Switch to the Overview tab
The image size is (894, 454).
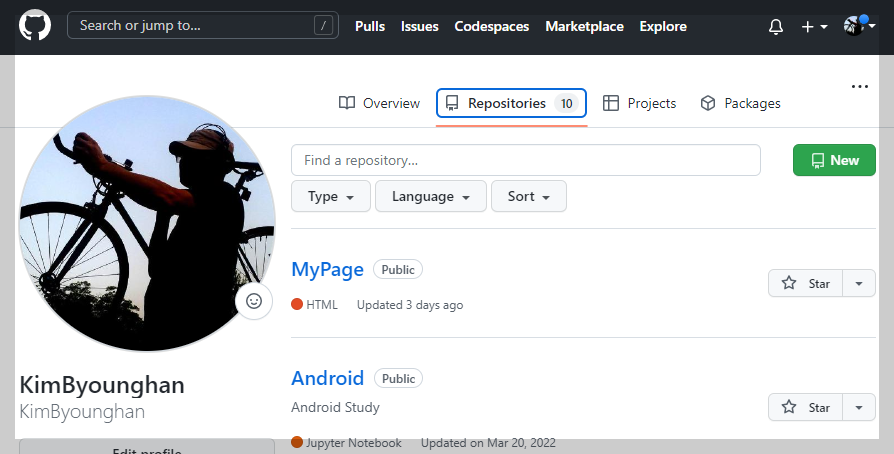click(379, 103)
